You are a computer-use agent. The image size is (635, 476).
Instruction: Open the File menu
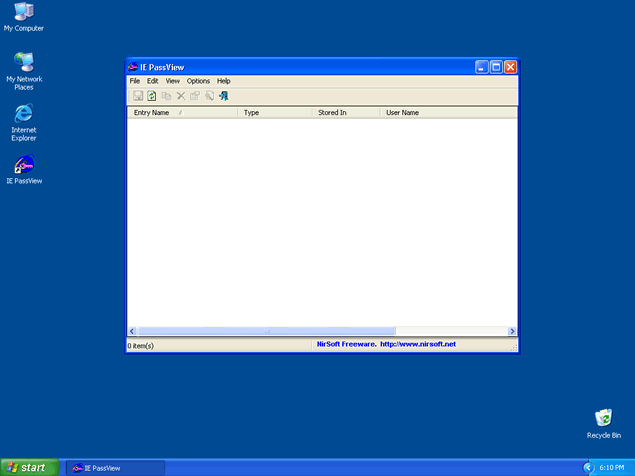tap(135, 81)
